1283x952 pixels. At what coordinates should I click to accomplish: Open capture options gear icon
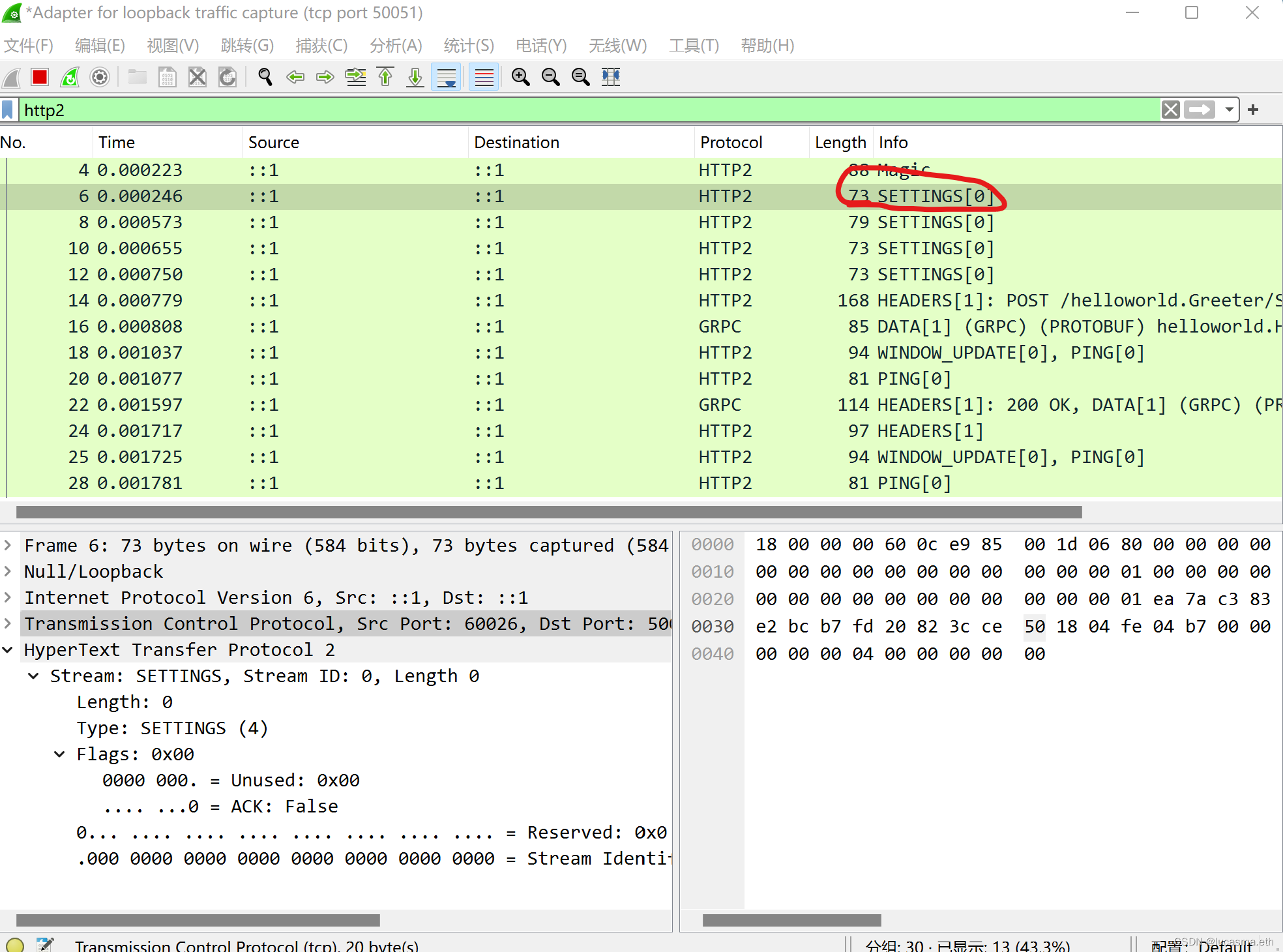coord(100,78)
